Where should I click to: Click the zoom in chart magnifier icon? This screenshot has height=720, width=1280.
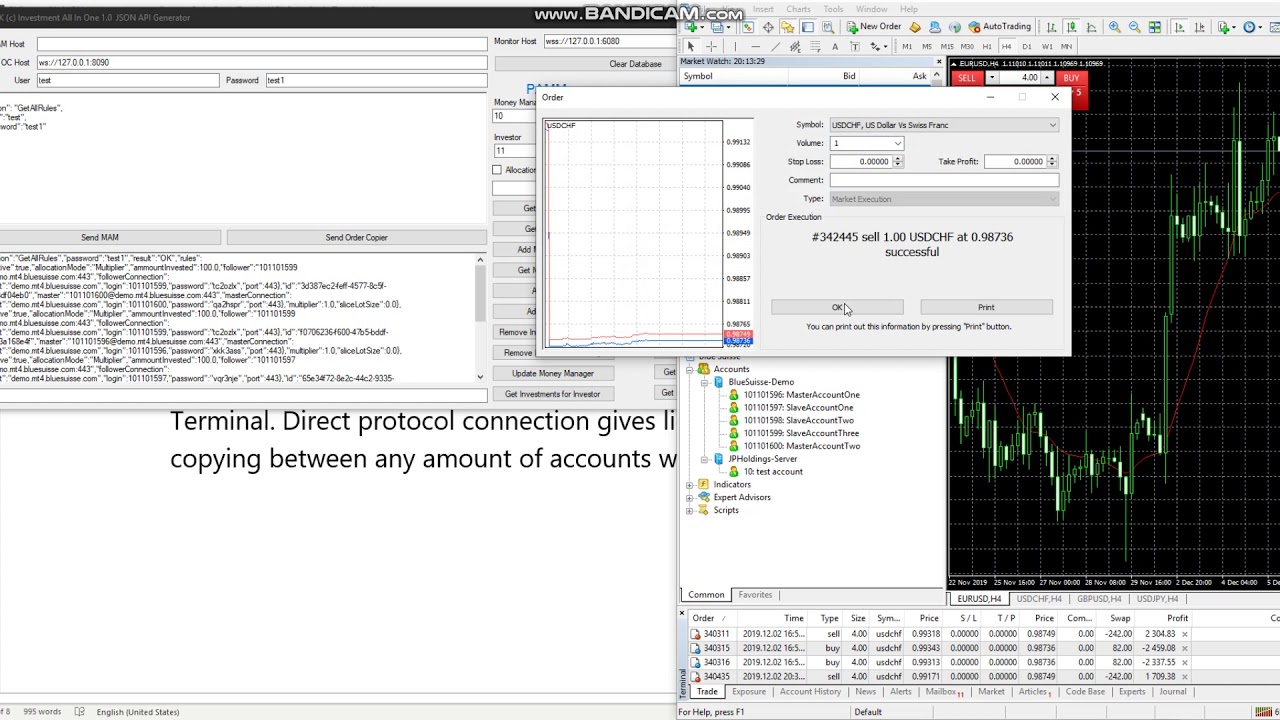point(1115,27)
